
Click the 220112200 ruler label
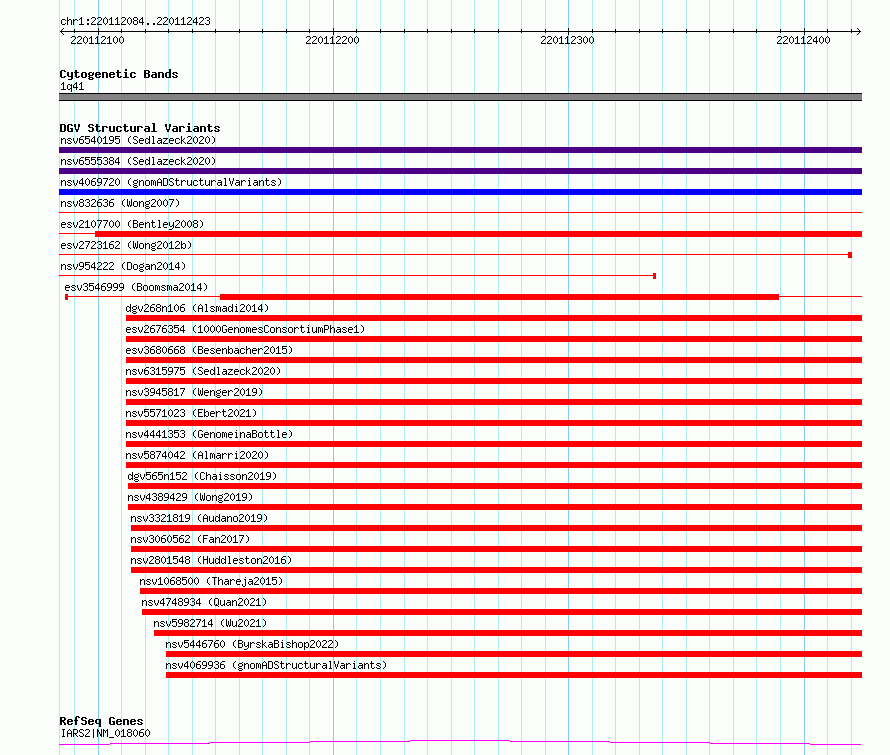(x=332, y=40)
